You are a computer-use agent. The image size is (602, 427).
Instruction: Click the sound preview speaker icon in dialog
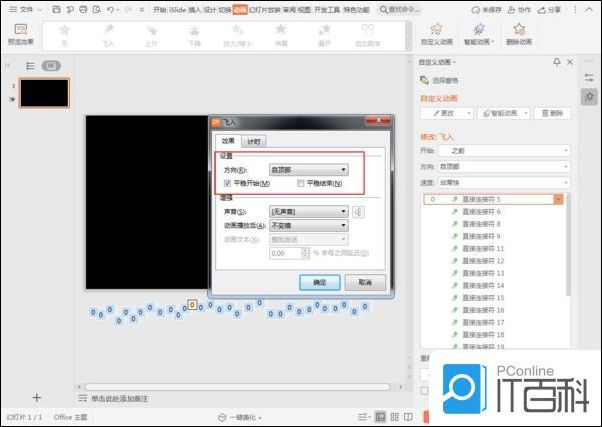pyautogui.click(x=358, y=212)
